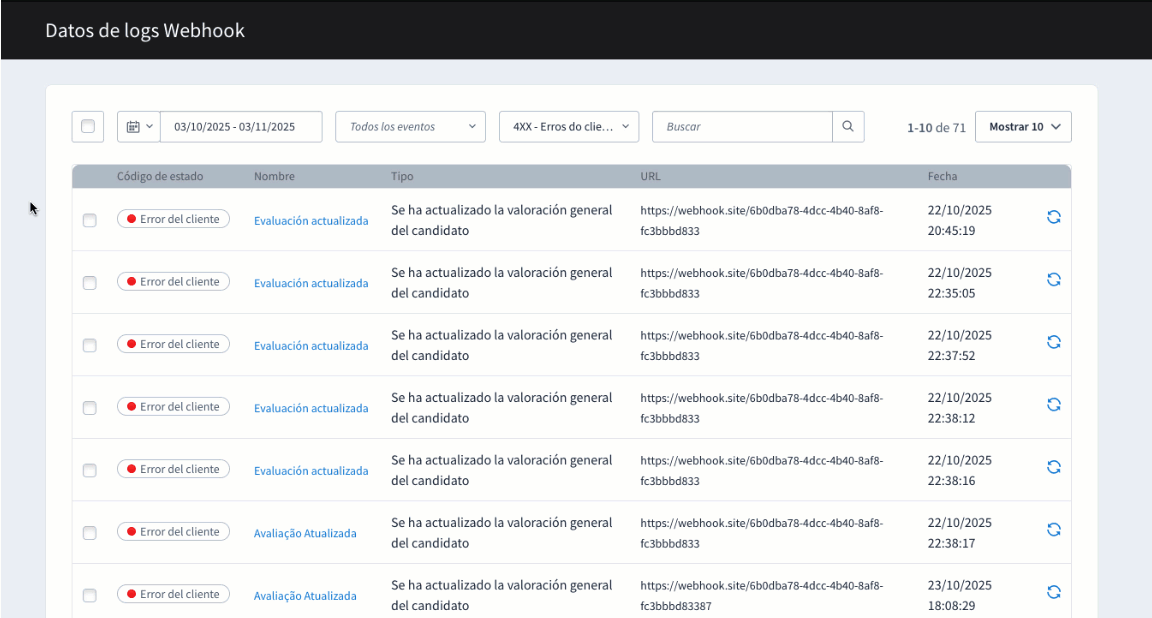Click the search magnifier icon
This screenshot has width=1152, height=618.
tap(847, 126)
